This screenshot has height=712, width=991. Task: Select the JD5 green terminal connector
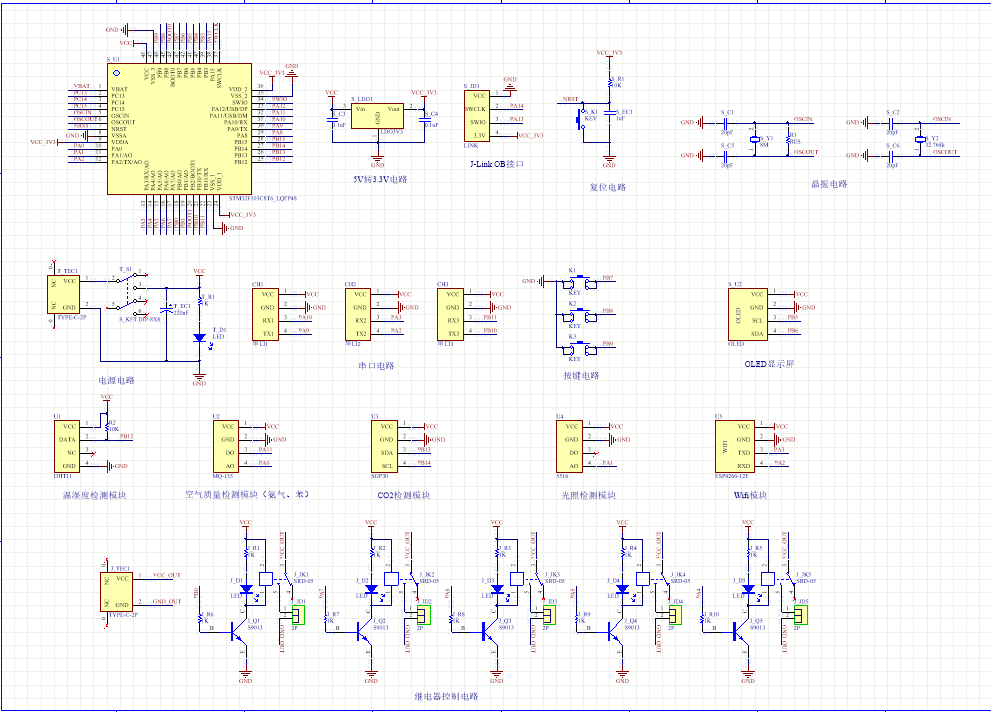[x=800, y=615]
